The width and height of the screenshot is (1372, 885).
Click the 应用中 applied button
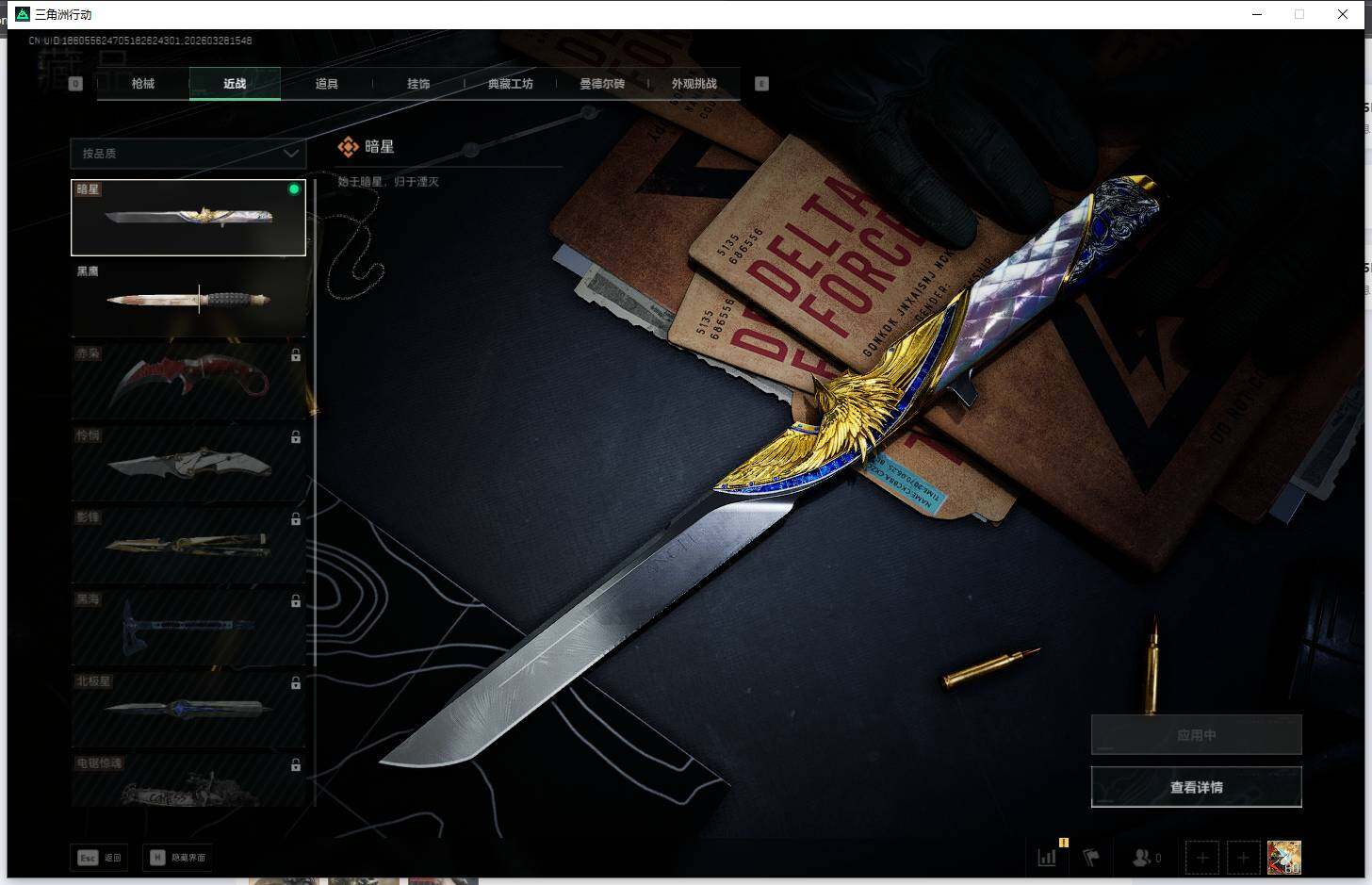1197,735
